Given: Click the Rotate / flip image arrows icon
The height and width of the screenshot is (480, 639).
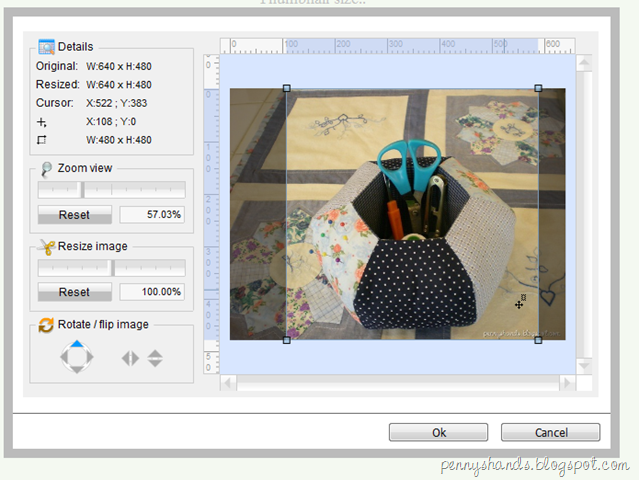Looking at the screenshot, I should point(46,325).
